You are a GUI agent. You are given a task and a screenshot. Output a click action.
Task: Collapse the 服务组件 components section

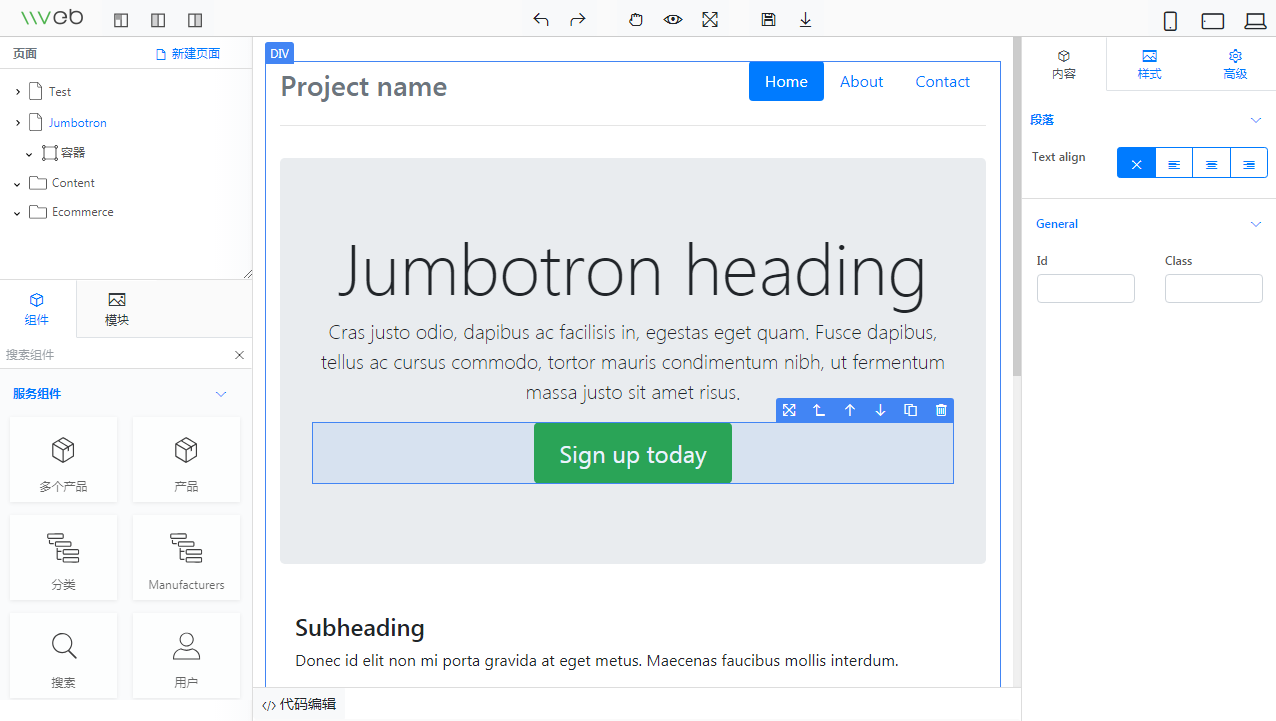coord(221,394)
